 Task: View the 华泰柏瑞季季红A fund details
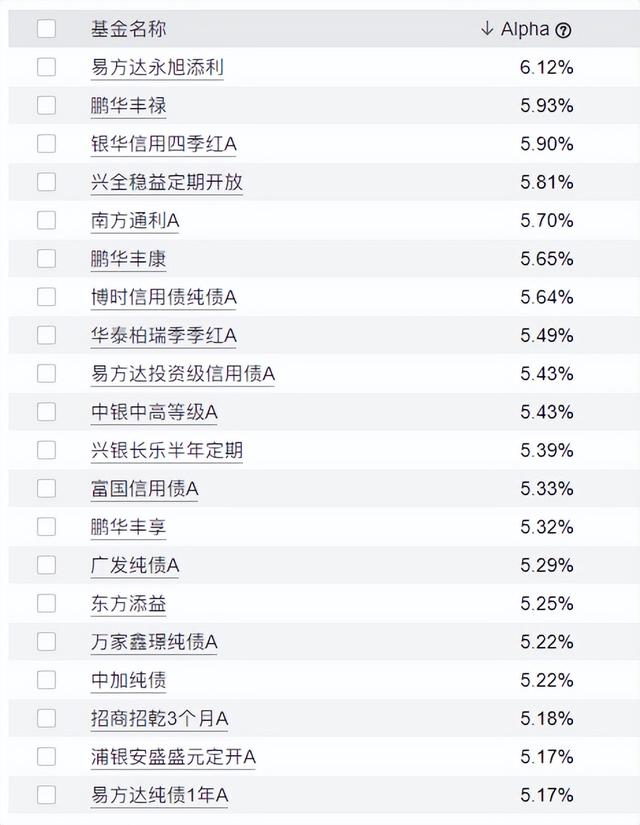[x=163, y=335]
